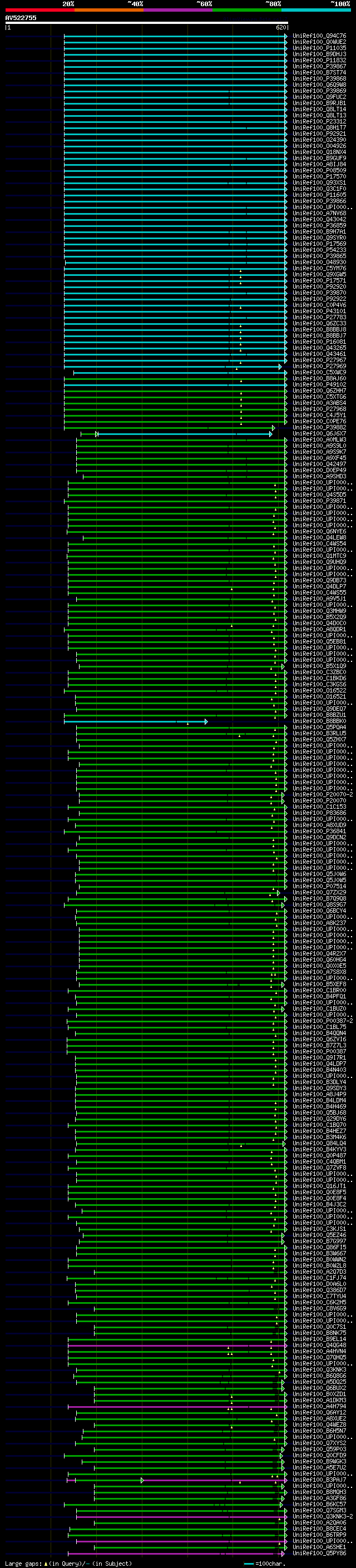Select hit label UniRef100_O24390
This screenshot has height=1568, width=356.
pos(319,140)
